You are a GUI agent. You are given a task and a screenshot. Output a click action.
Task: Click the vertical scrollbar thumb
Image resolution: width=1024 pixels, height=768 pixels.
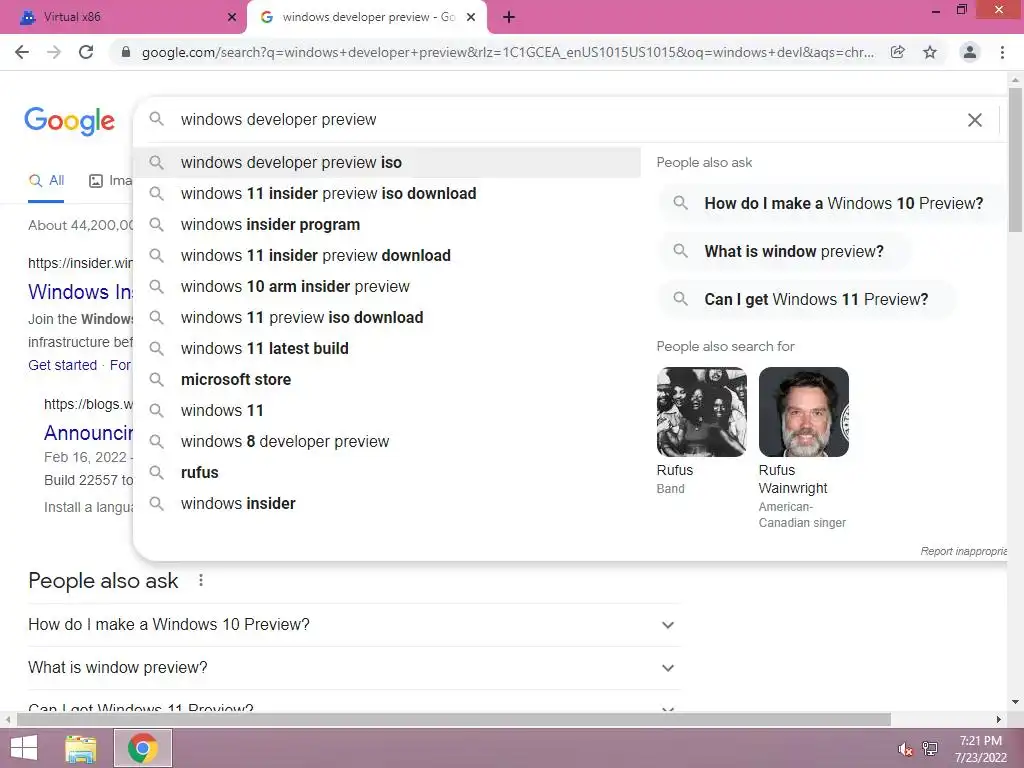1015,159
